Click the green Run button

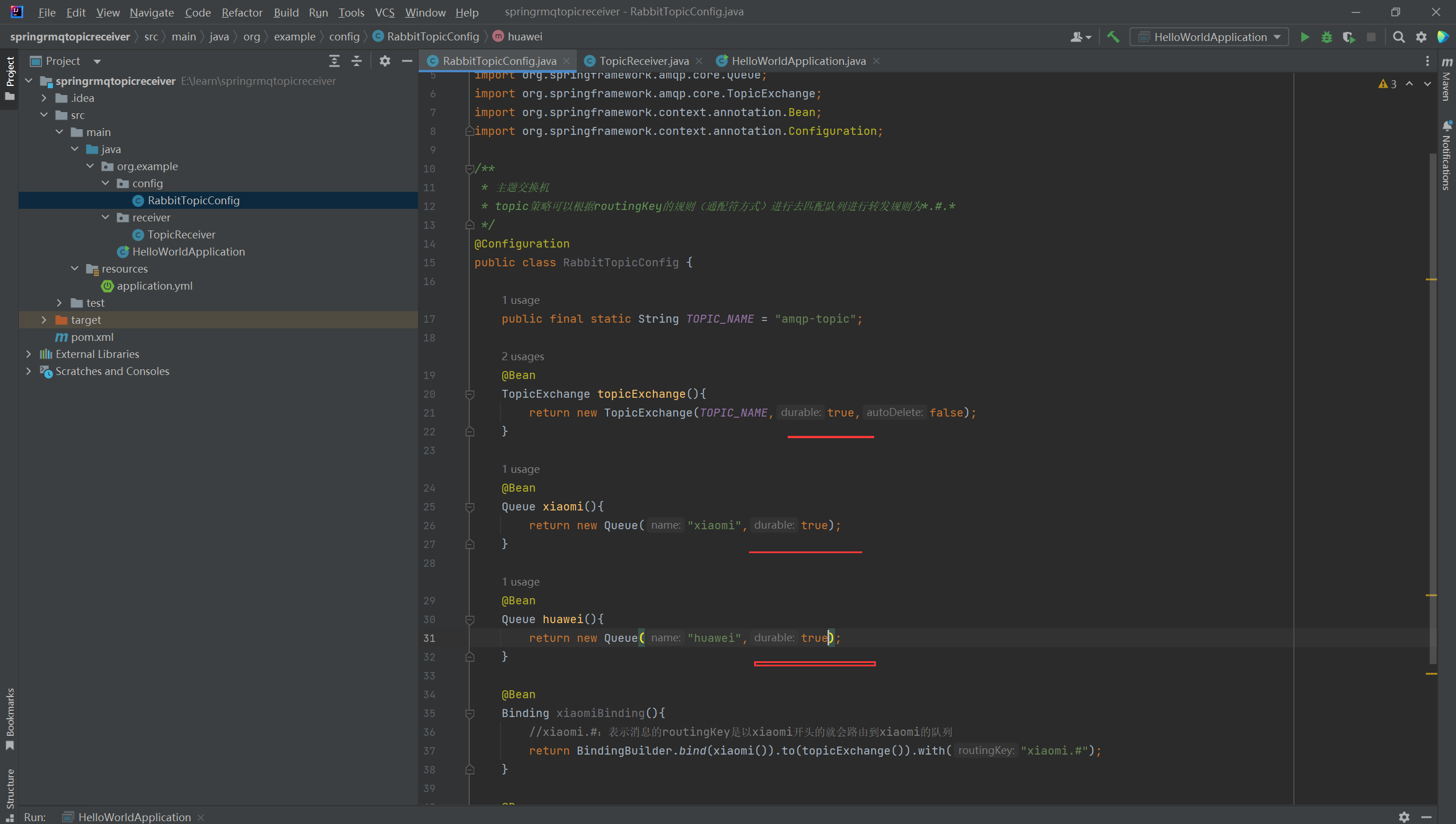[1305, 37]
